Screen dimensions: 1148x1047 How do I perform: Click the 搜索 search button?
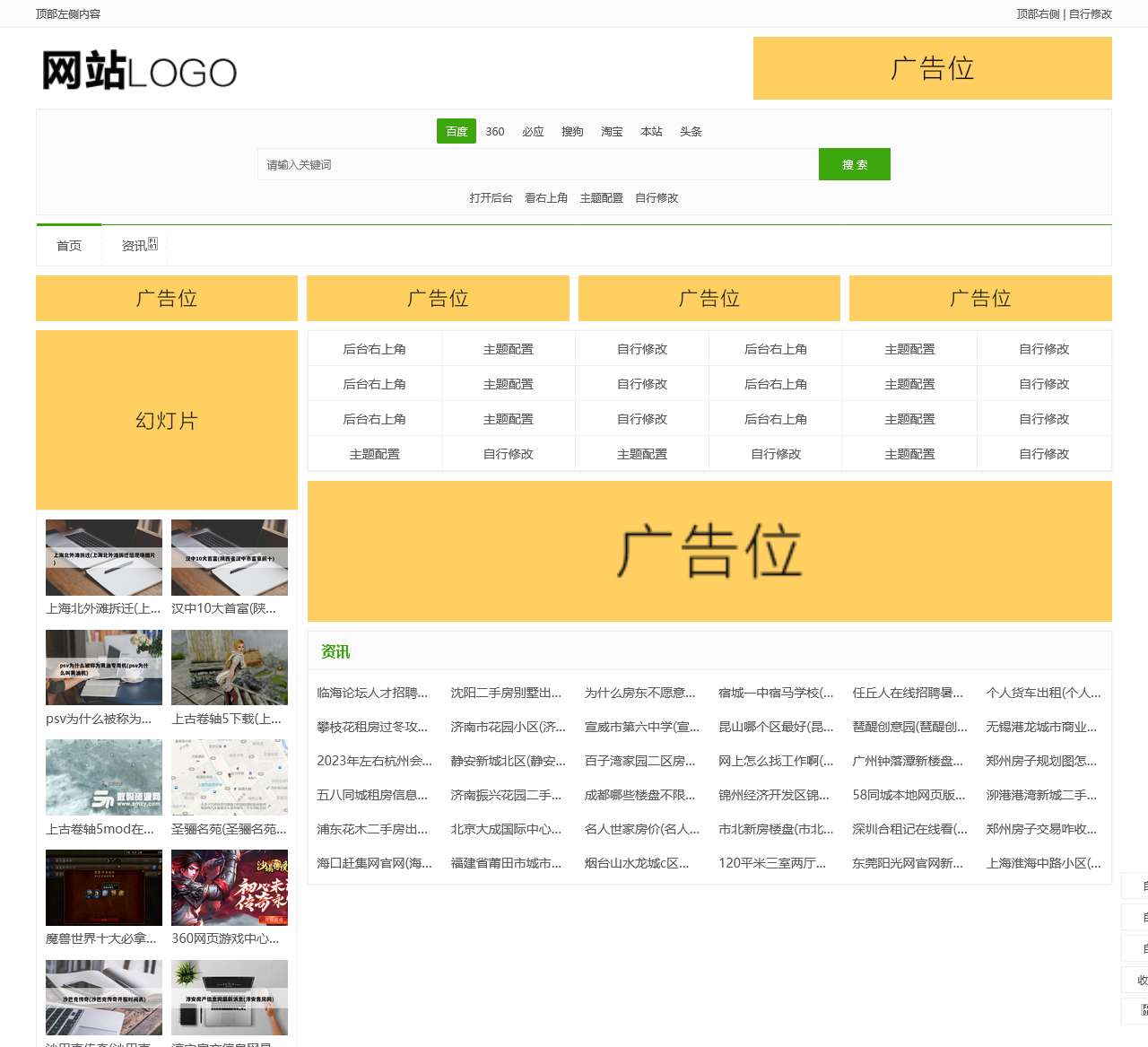(853, 164)
